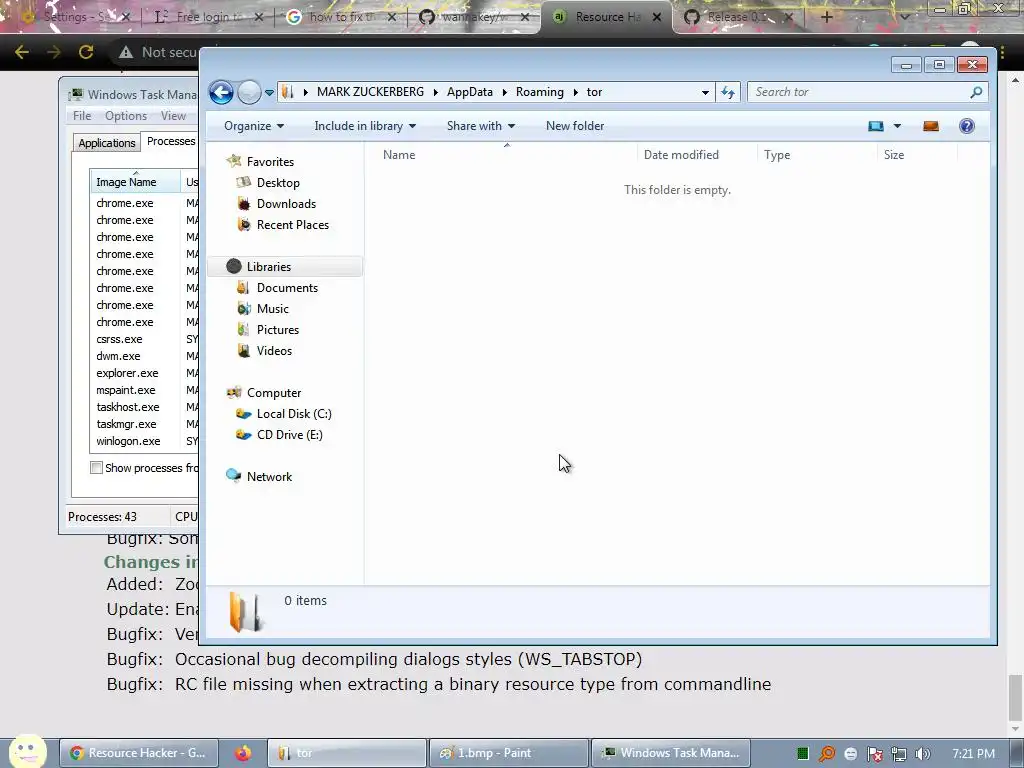Open Firefox from the taskbar

coord(243,753)
